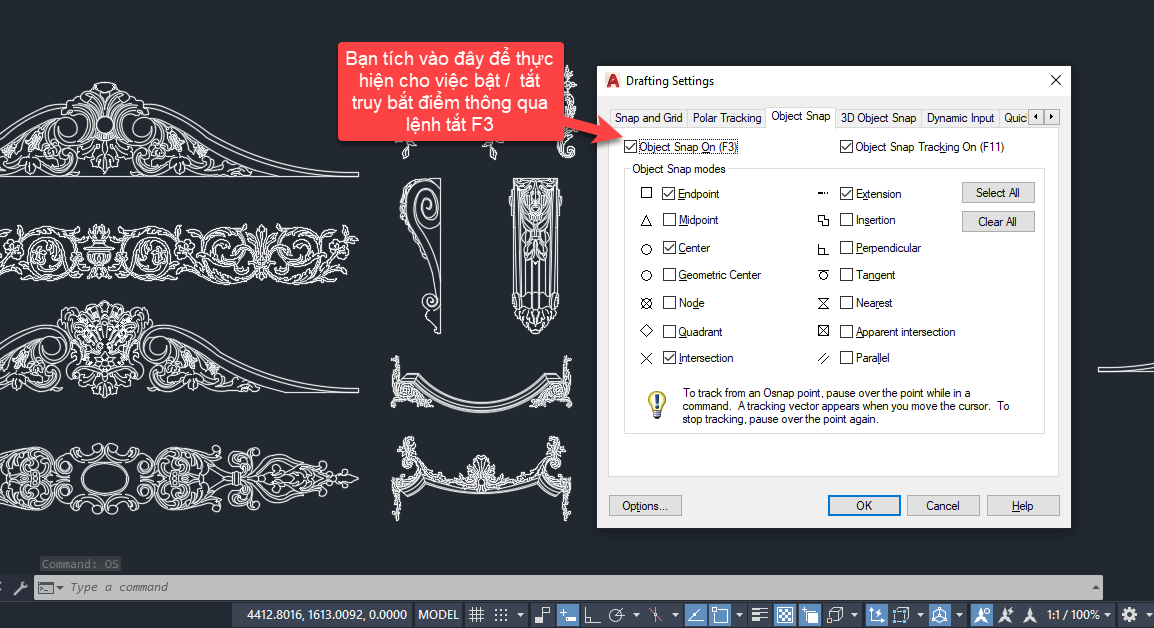Enable the Quadrant snap mode
Image resolution: width=1154 pixels, height=628 pixels.
pyautogui.click(x=669, y=331)
